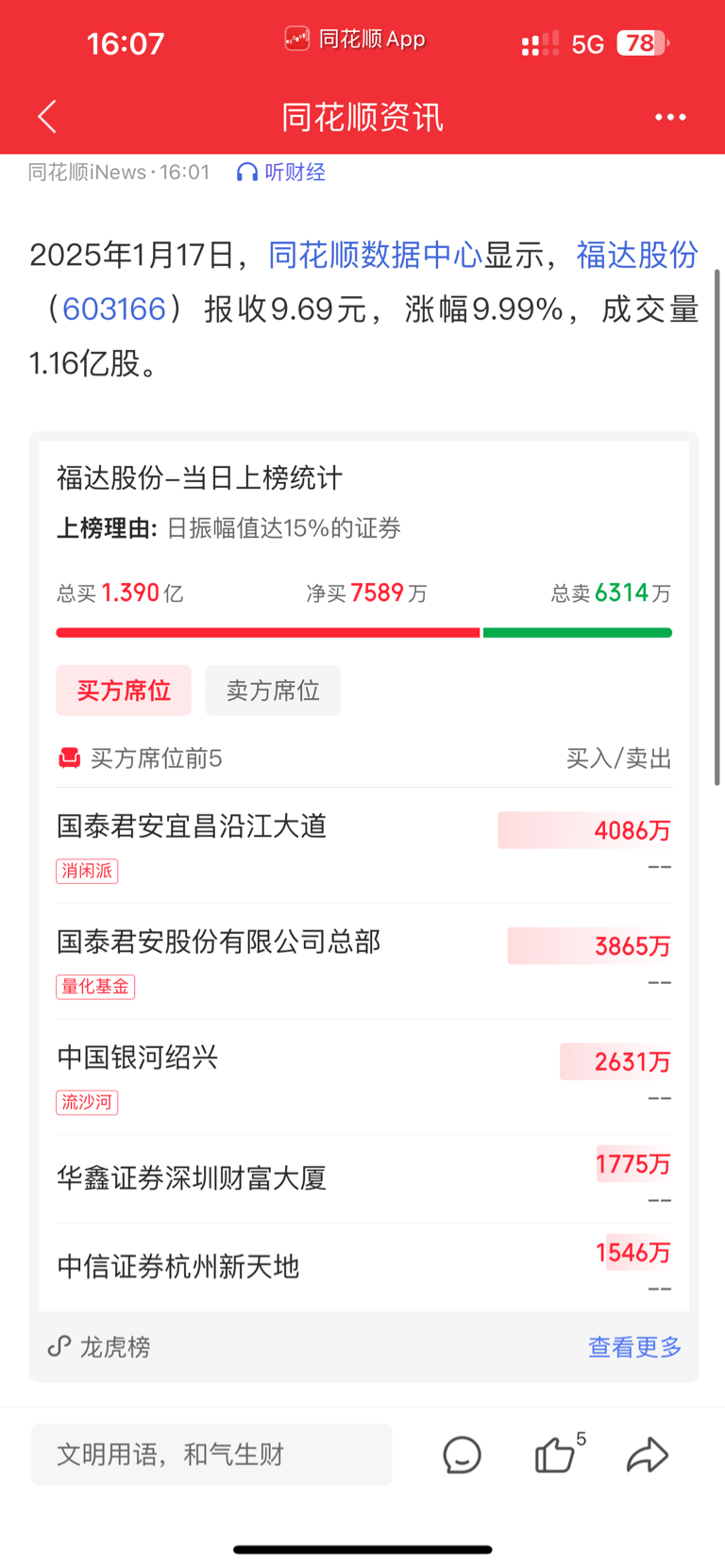The width and height of the screenshot is (725, 1568).
Task: Select the 买方席位 tab
Action: point(124,691)
